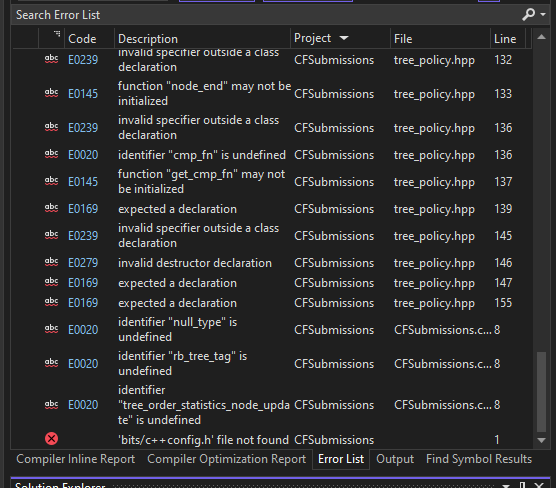The height and width of the screenshot is (488, 556).
Task: Click the search magnifier icon in Error List
Action: click(x=528, y=15)
